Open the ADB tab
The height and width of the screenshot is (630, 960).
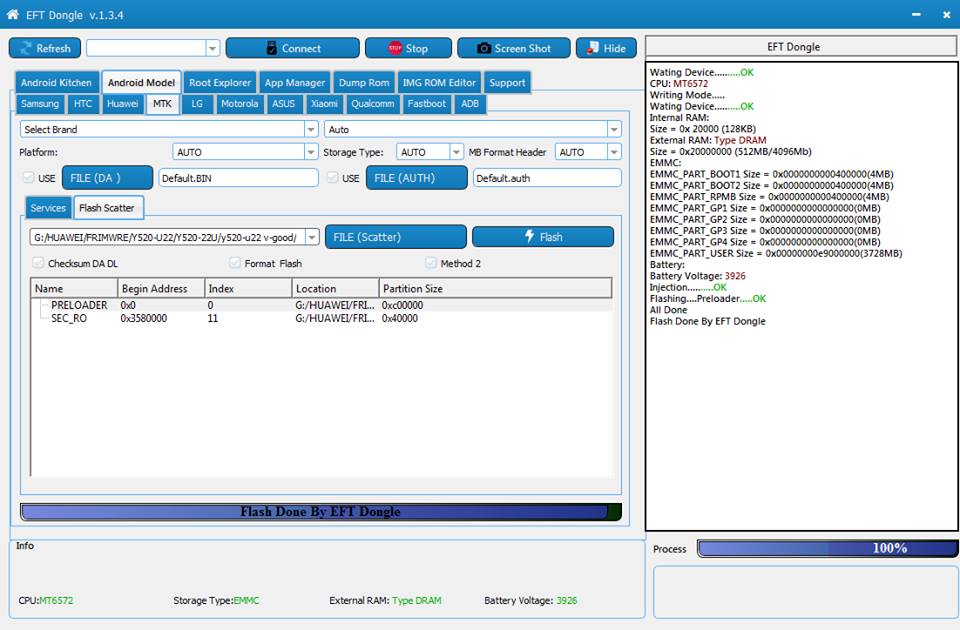tap(470, 104)
